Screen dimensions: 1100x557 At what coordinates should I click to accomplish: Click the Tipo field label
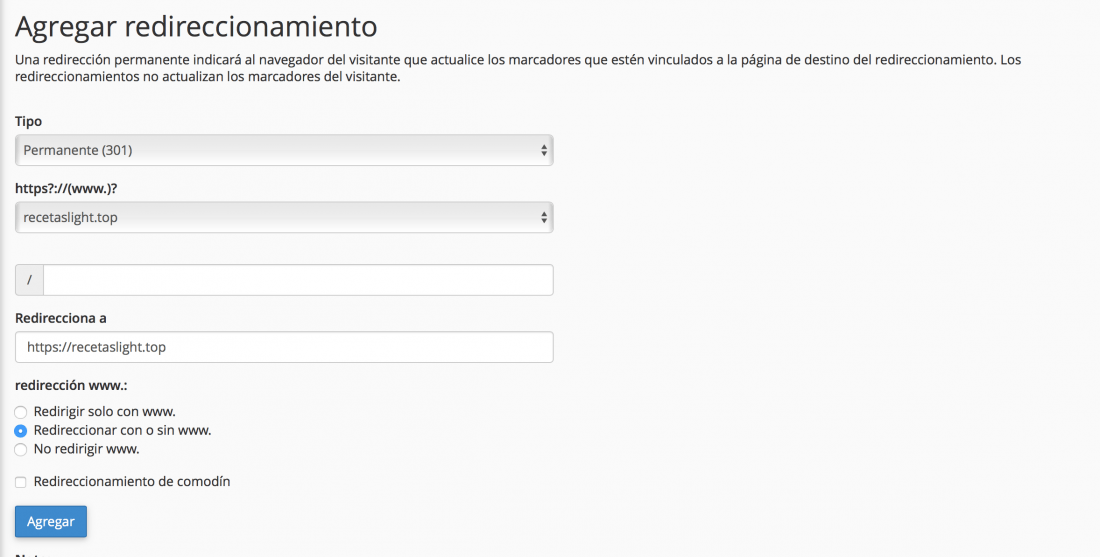click(x=28, y=121)
